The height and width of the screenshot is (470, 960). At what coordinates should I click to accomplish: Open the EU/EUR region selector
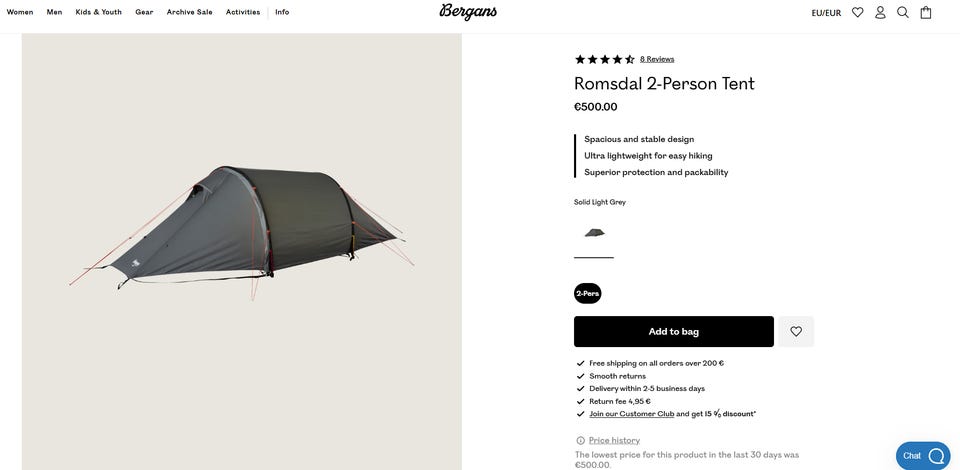pyautogui.click(x=826, y=13)
